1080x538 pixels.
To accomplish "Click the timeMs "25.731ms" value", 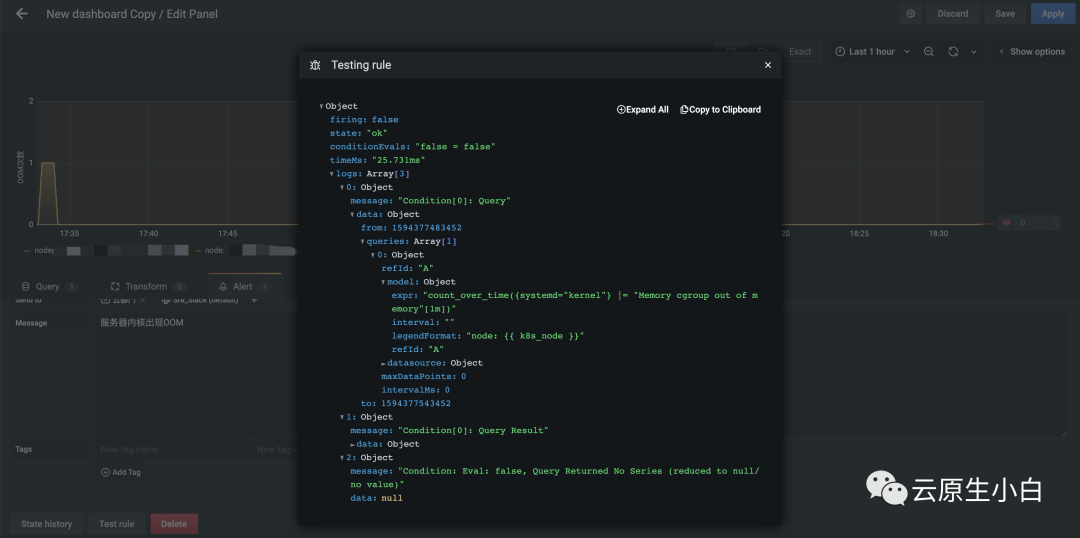I will (398, 161).
